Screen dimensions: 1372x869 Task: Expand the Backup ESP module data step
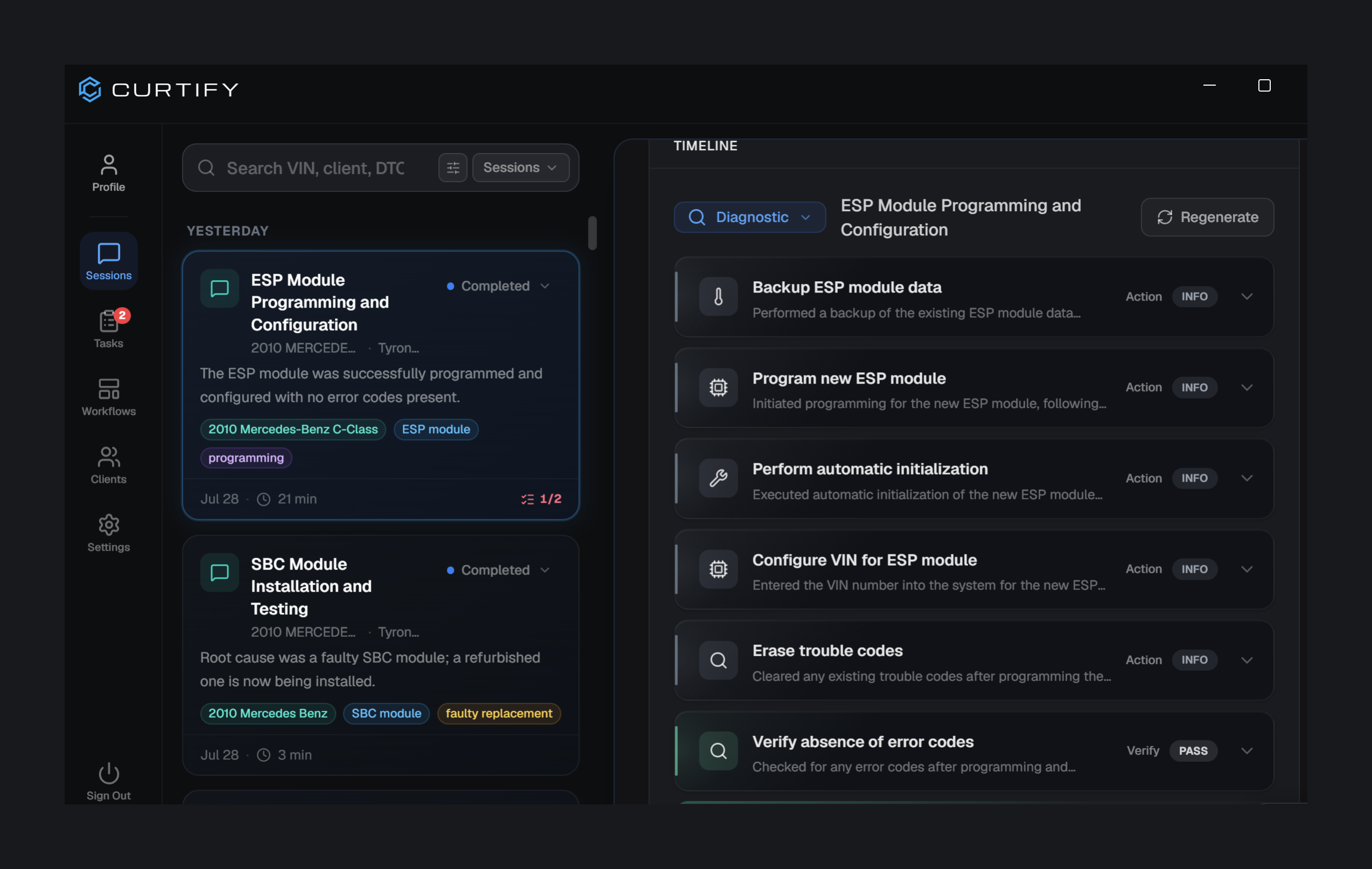click(x=1247, y=296)
